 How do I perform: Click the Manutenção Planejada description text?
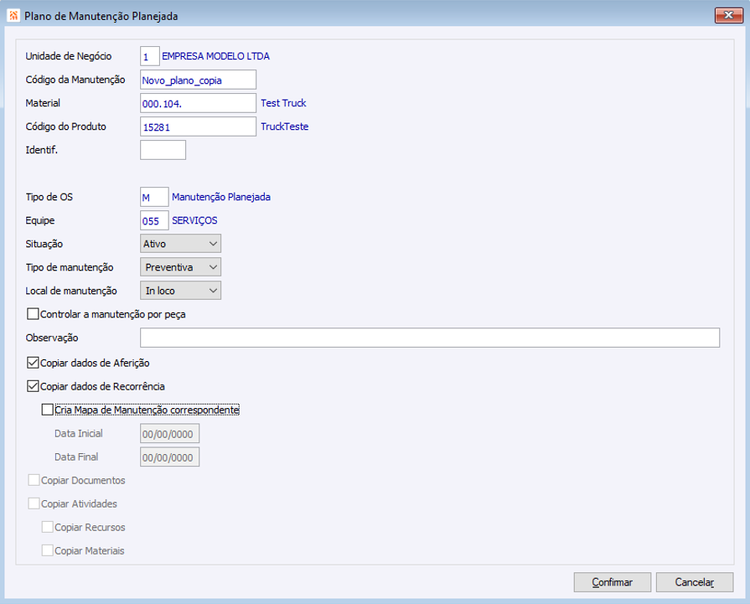[x=221, y=197]
